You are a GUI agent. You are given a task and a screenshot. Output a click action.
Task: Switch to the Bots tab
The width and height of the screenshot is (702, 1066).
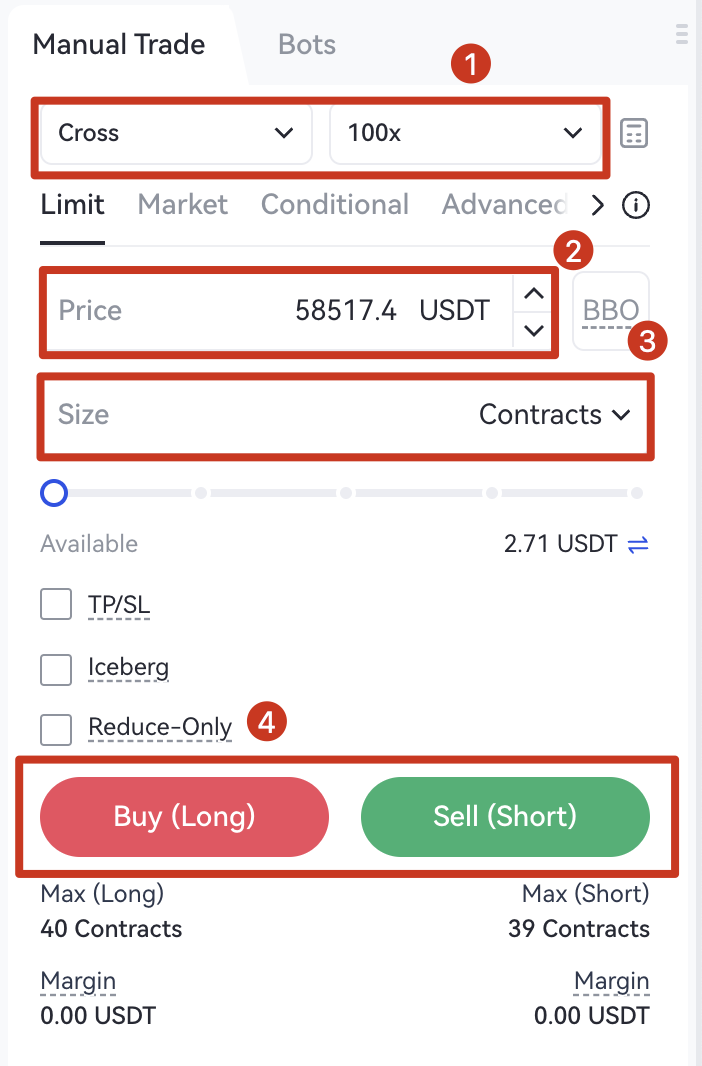pyautogui.click(x=307, y=45)
